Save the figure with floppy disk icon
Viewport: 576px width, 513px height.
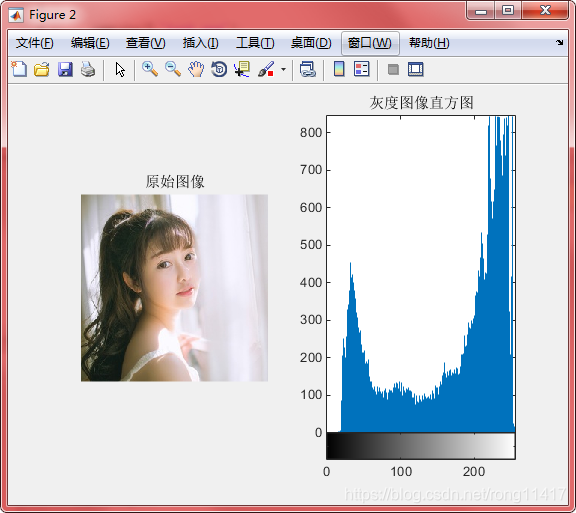coord(65,69)
